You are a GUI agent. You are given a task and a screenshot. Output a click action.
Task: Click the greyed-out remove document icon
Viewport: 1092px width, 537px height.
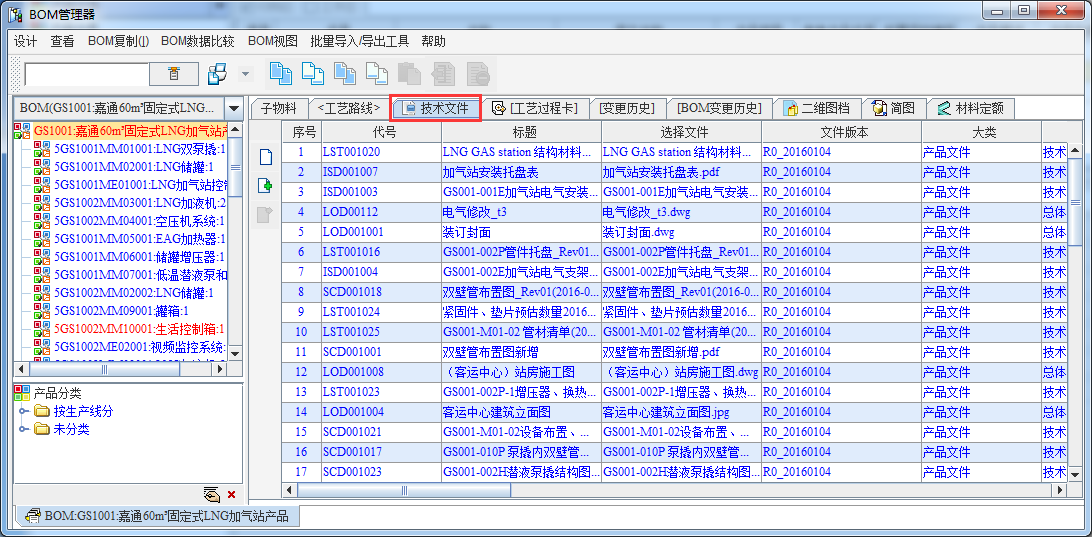[x=478, y=73]
